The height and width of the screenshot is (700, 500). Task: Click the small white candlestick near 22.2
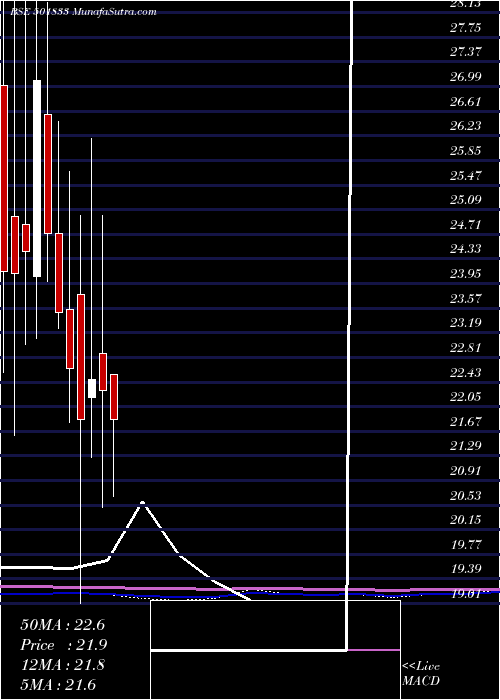[92, 388]
